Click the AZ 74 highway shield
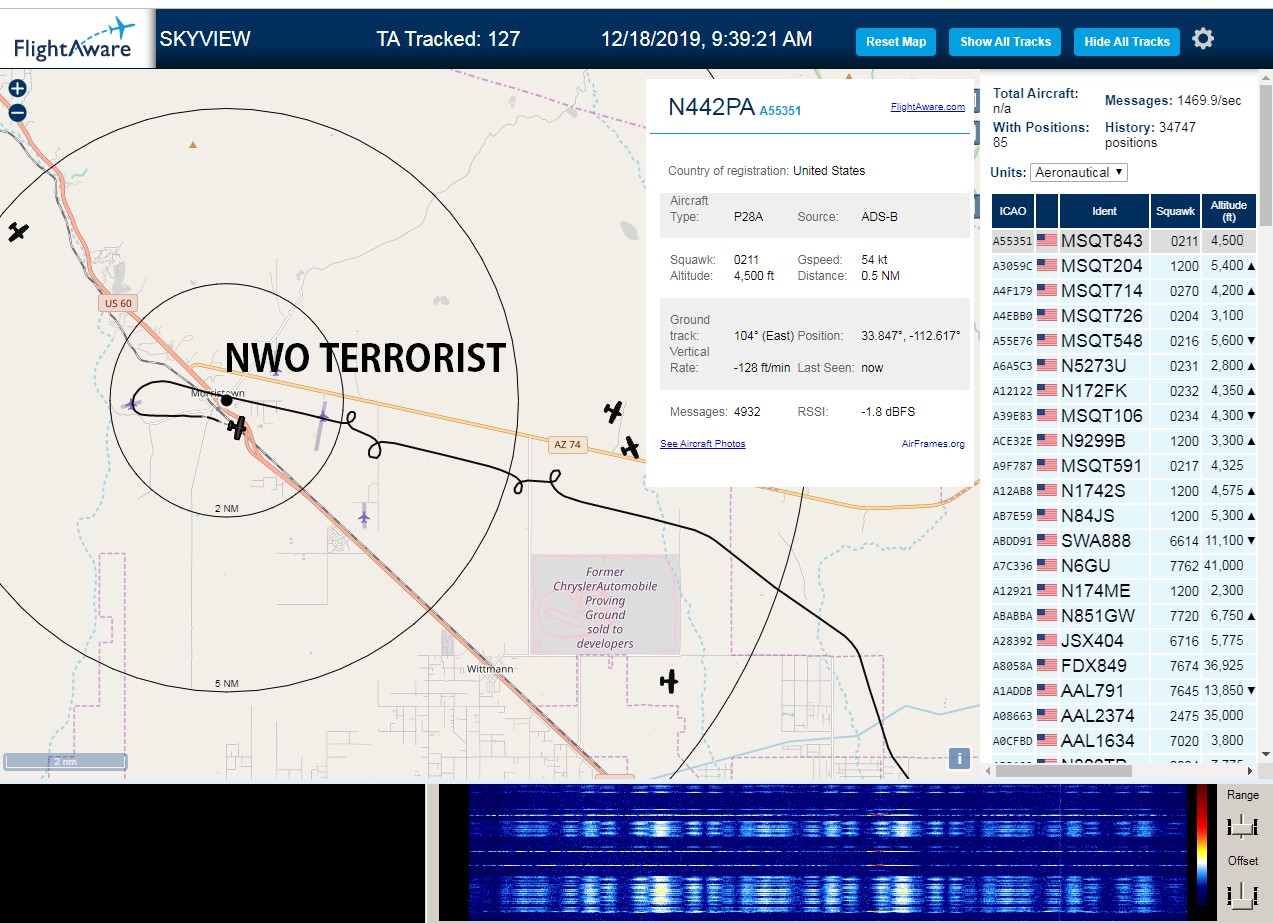Viewport: 1273px width, 923px height. tap(565, 444)
